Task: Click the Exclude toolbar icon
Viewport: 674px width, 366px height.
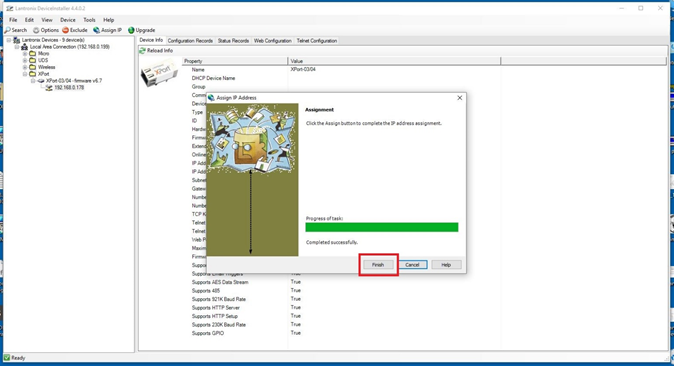Action: point(65,30)
